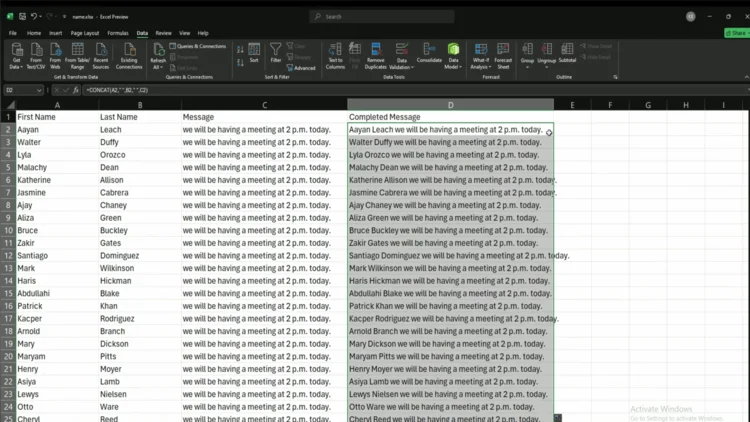
Task: Open the Consolidate tool
Action: click(429, 53)
